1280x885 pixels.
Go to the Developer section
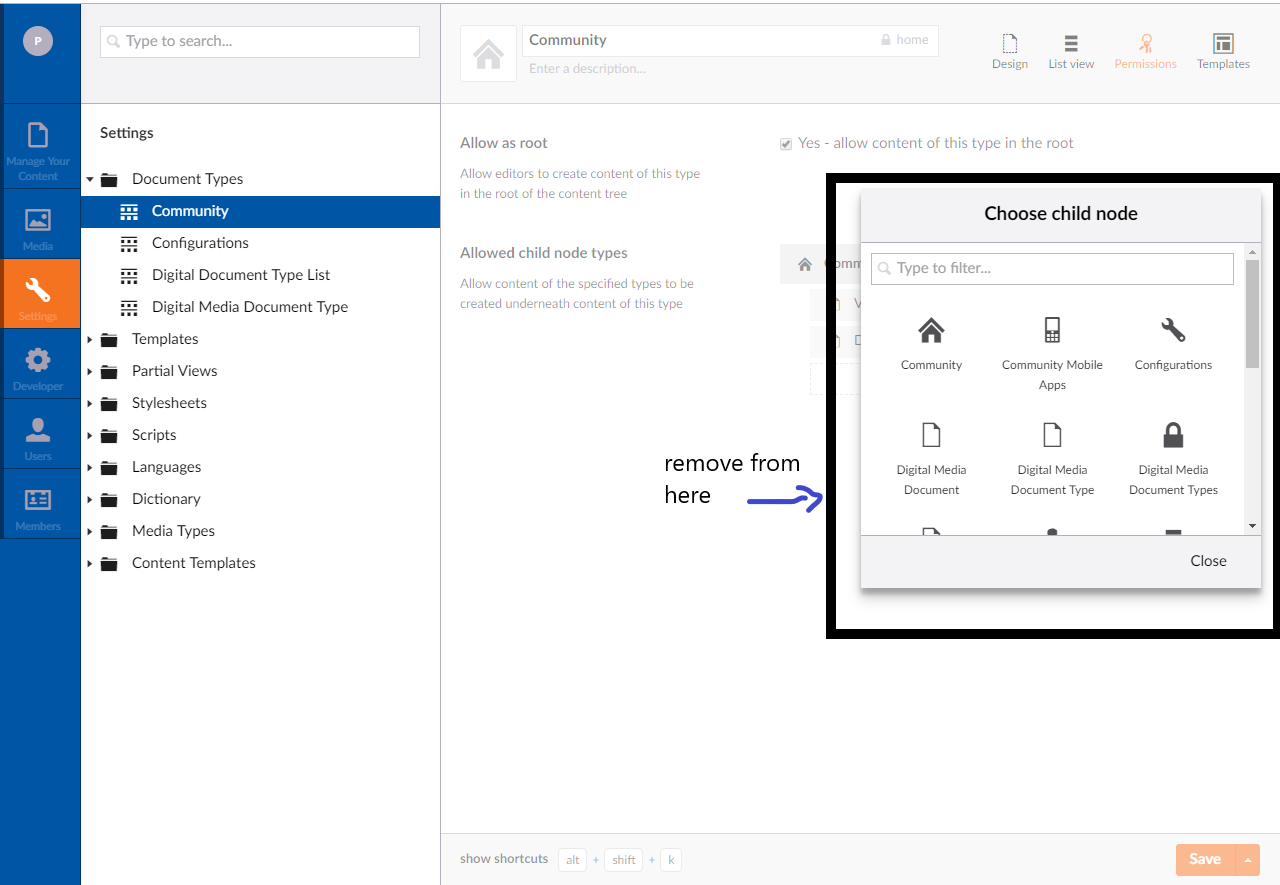point(38,367)
